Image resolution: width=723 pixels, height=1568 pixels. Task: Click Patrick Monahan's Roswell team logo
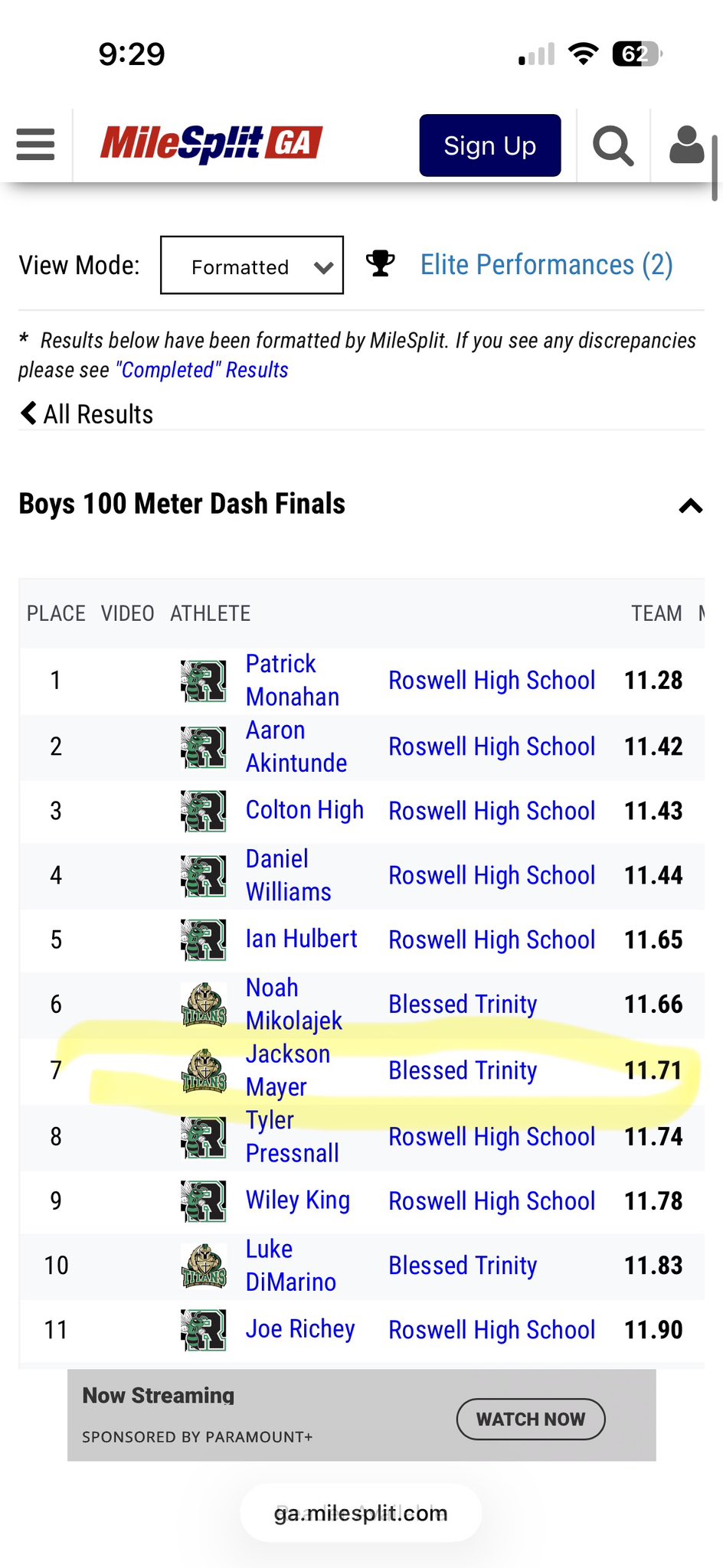pos(204,681)
